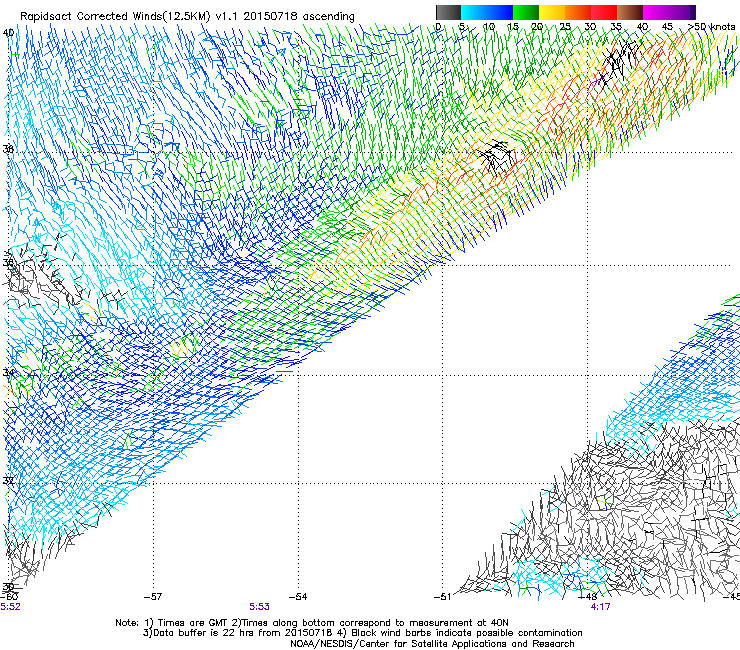
Task: Click the purple time label '4:17'
Action: click(x=600, y=607)
